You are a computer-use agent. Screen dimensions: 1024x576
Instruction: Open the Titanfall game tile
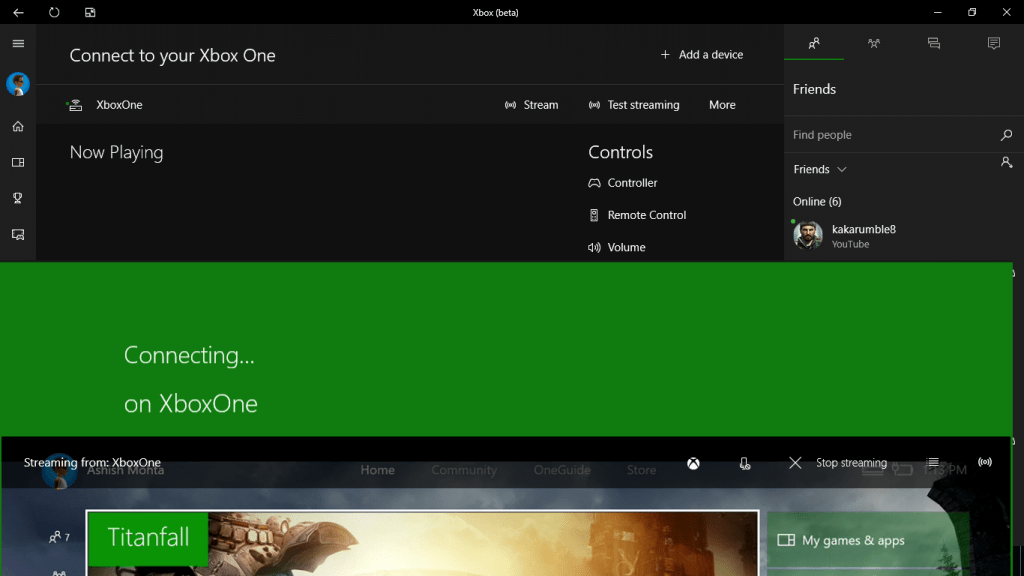[423, 543]
